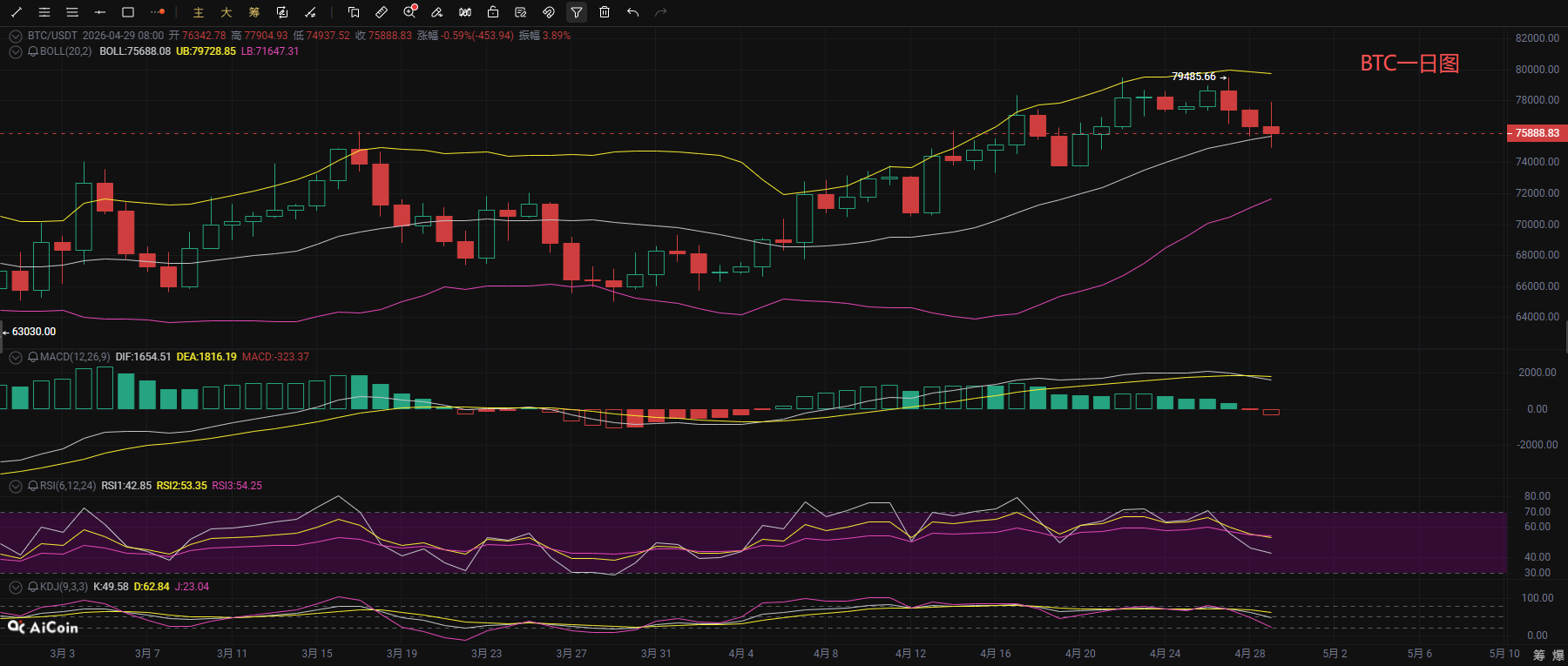This screenshot has width=1568, height=666.
Task: Collapse the BTC/USDT main chart chevron
Action: pyautogui.click(x=16, y=36)
